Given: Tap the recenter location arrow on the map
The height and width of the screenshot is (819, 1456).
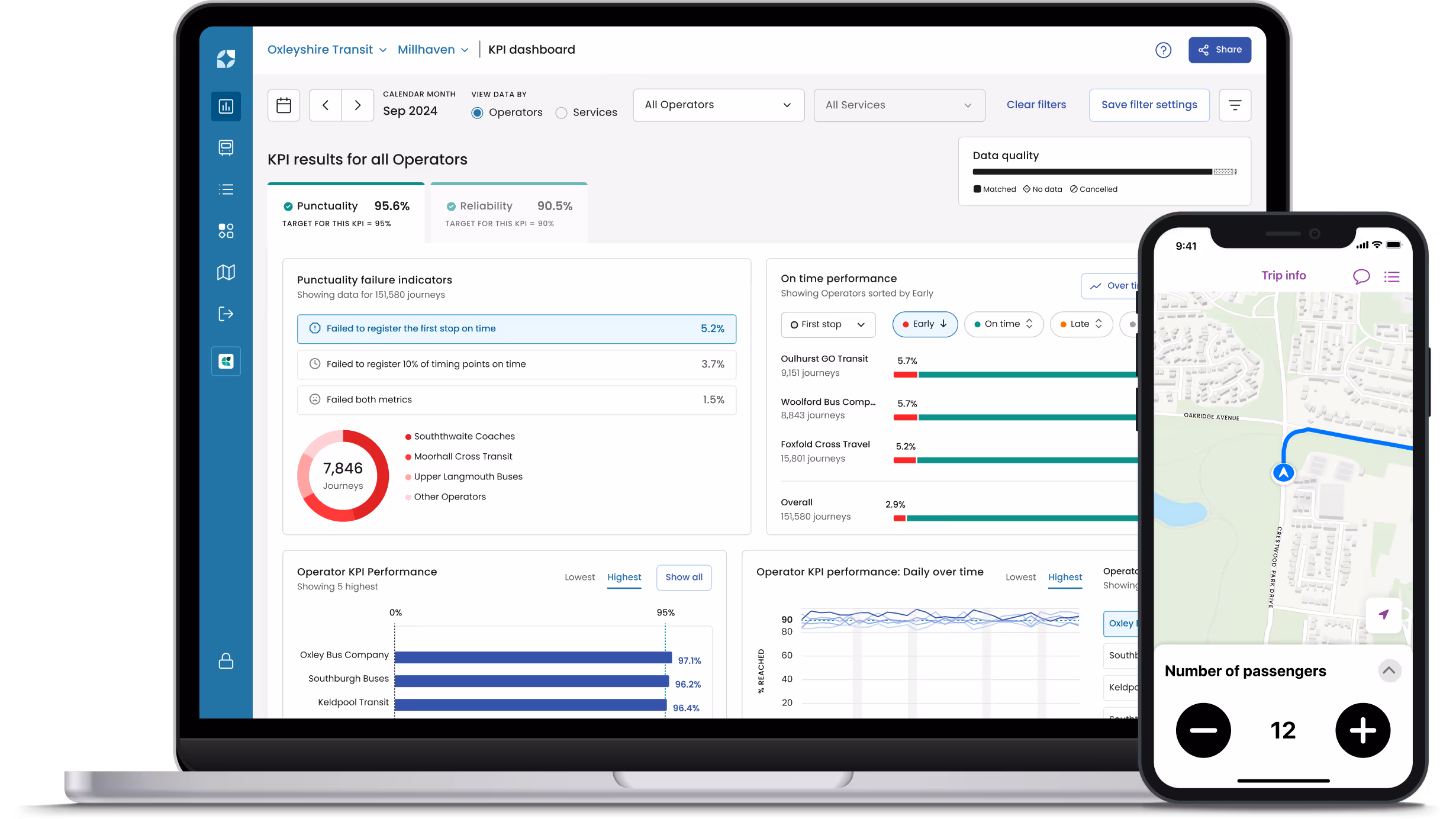Looking at the screenshot, I should 1383,615.
